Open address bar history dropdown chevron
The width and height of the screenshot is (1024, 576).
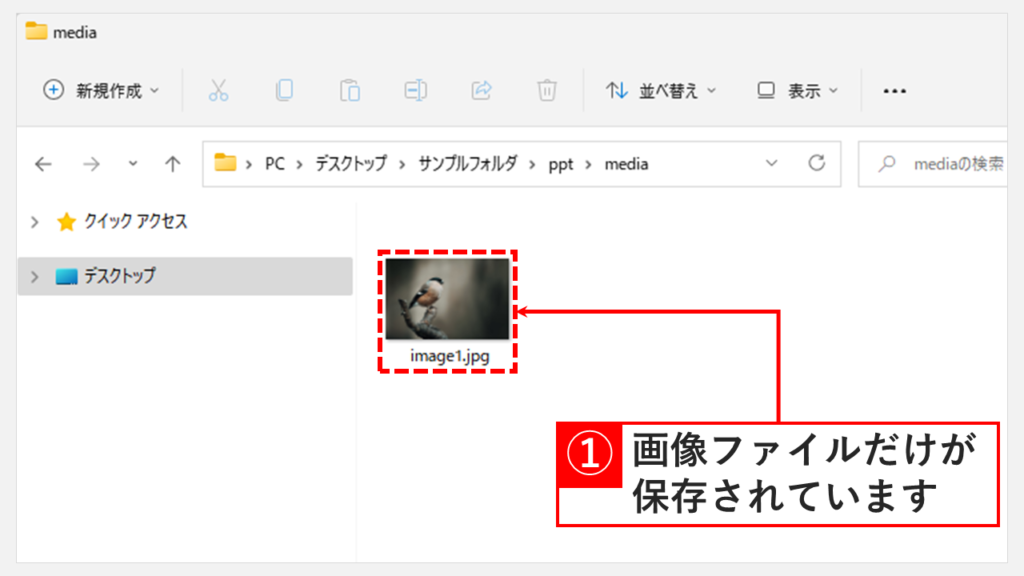[x=771, y=164]
